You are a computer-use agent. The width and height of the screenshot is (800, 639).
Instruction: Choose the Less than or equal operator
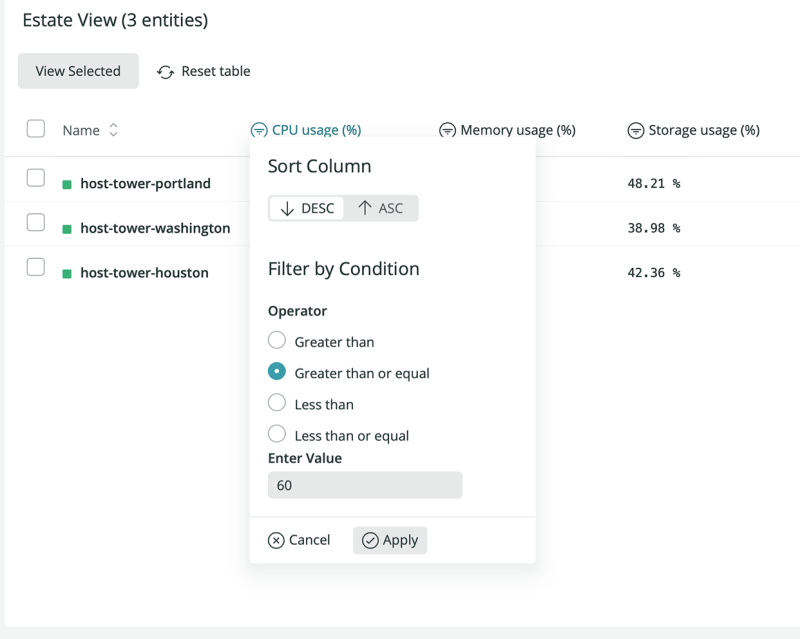pyautogui.click(x=277, y=434)
